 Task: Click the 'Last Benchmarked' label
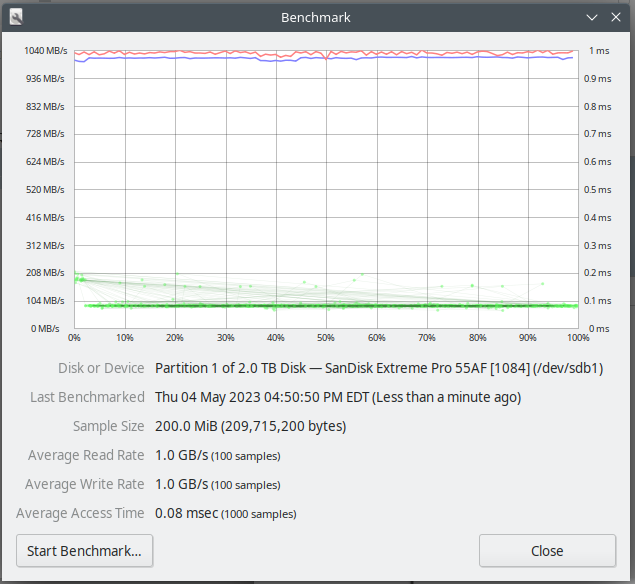click(87, 397)
